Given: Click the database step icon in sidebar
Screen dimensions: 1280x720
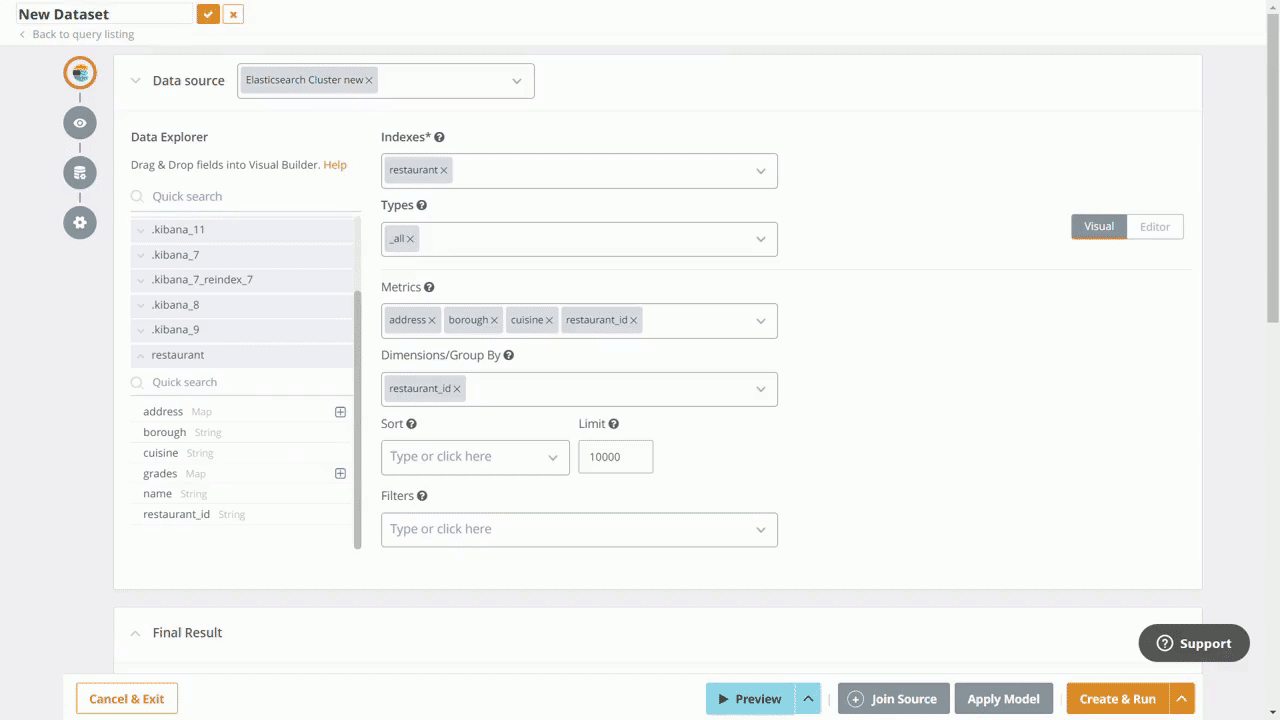Looking at the screenshot, I should click(x=80, y=173).
